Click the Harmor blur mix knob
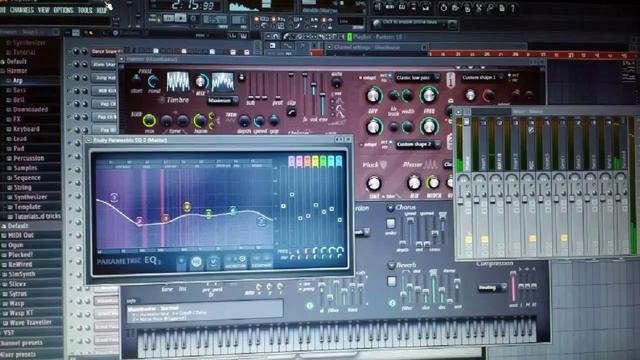Image resolution: width=640 pixels, height=360 pixels. (x=149, y=120)
